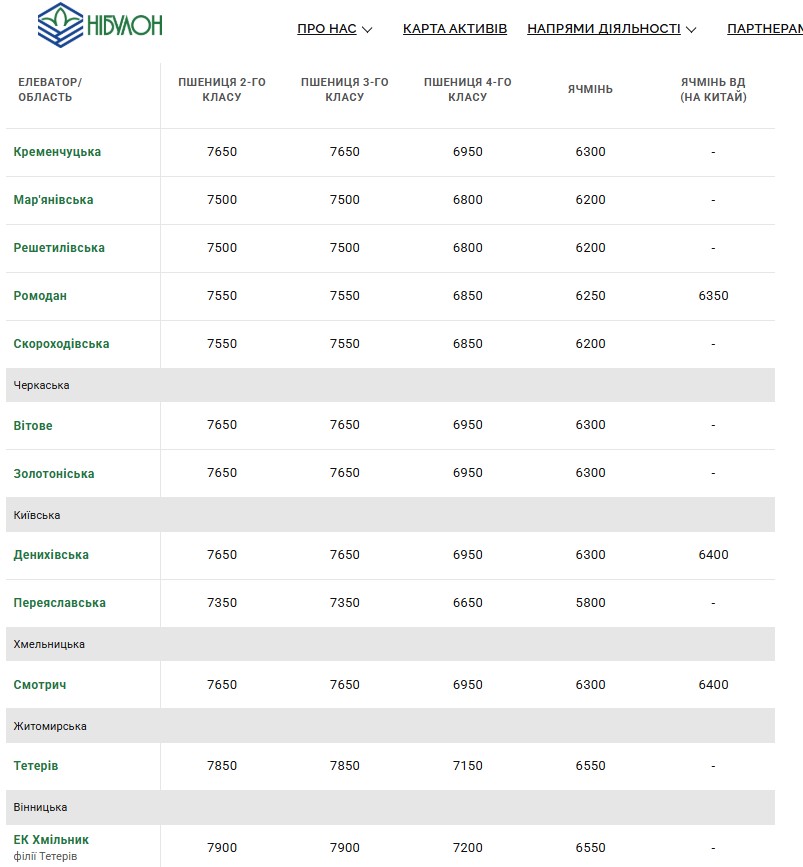
Task: Open the Скороходівська elevator link
Action: point(61,344)
